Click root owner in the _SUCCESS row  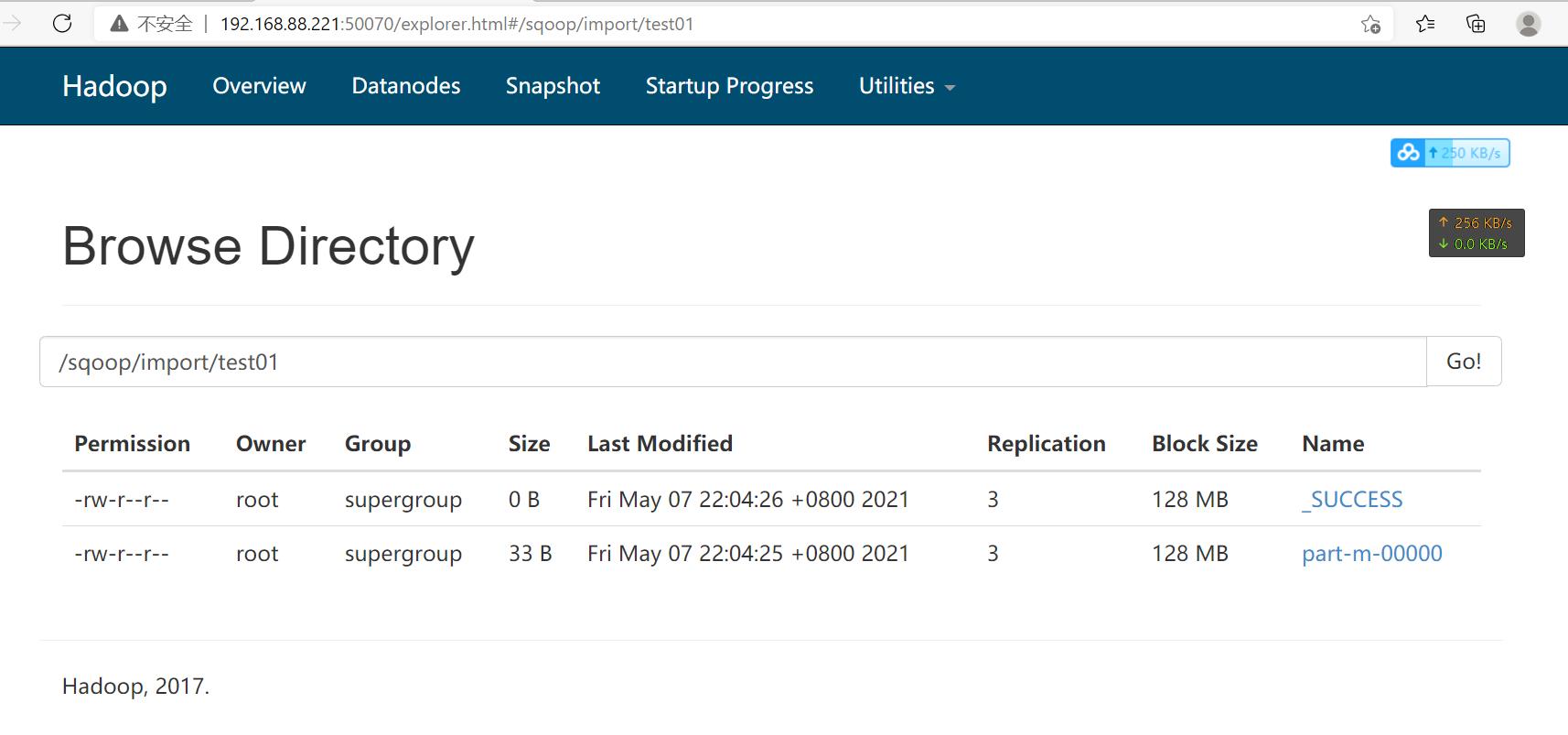[257, 500]
